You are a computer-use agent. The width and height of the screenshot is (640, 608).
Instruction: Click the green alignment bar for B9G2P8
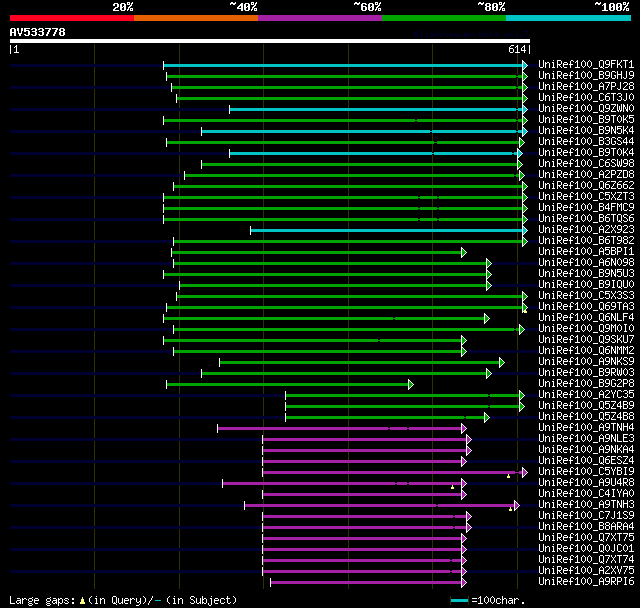(288, 384)
